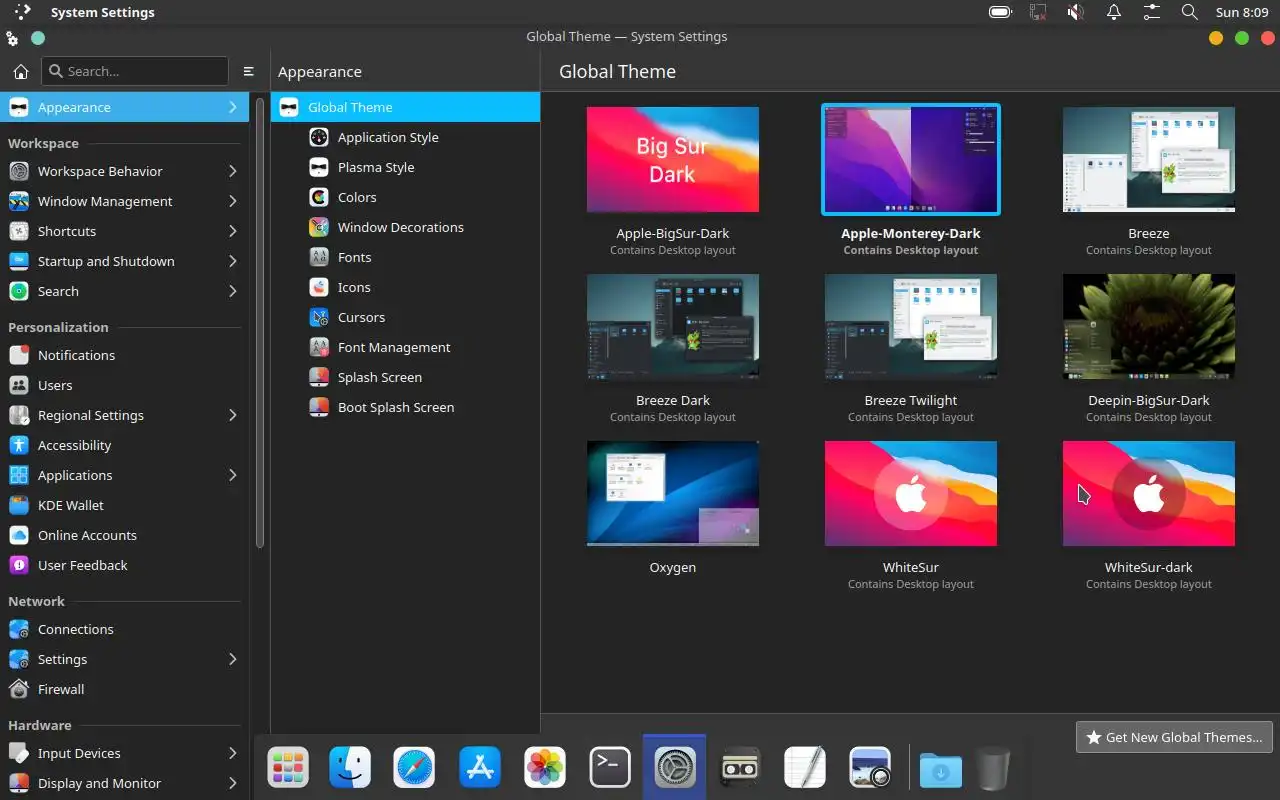Click the home icon in the sidebar header

(x=20, y=71)
